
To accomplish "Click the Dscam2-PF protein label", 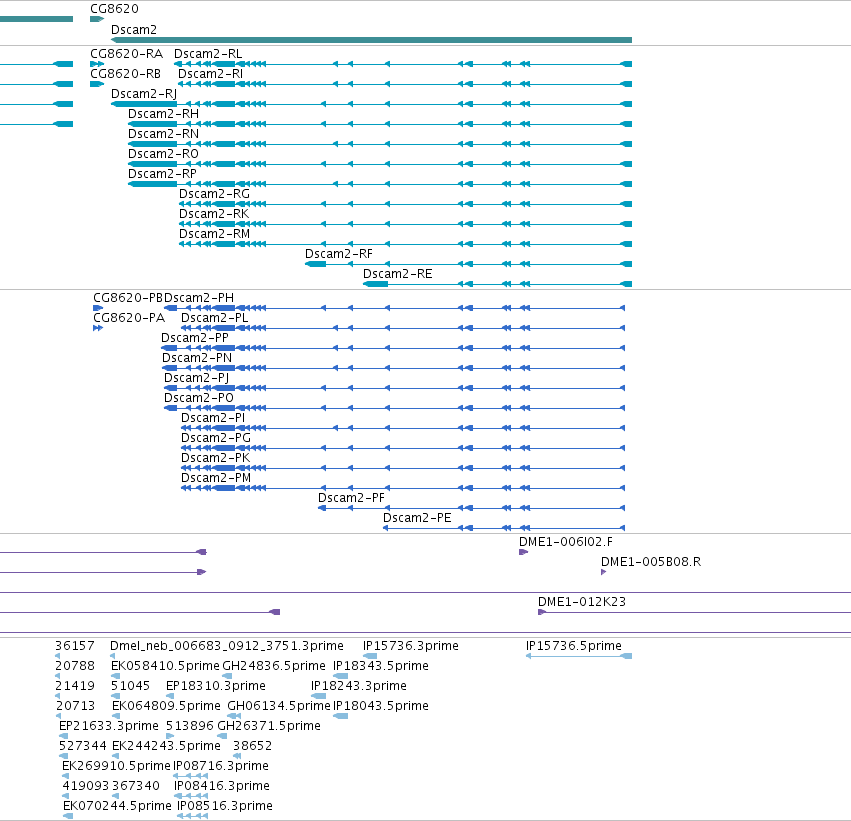I will 351,498.
